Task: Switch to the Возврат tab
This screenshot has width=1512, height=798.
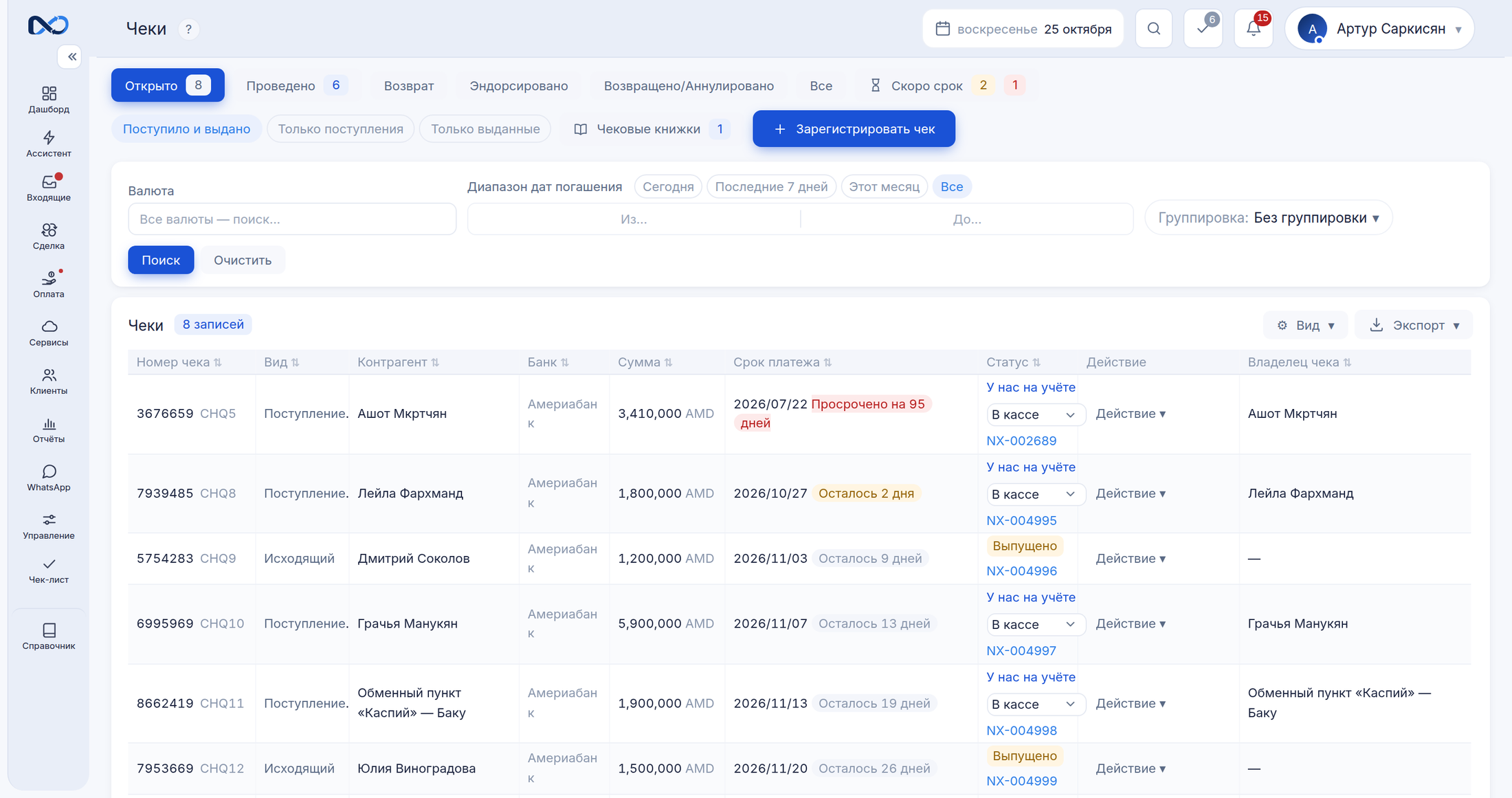Action: click(409, 86)
